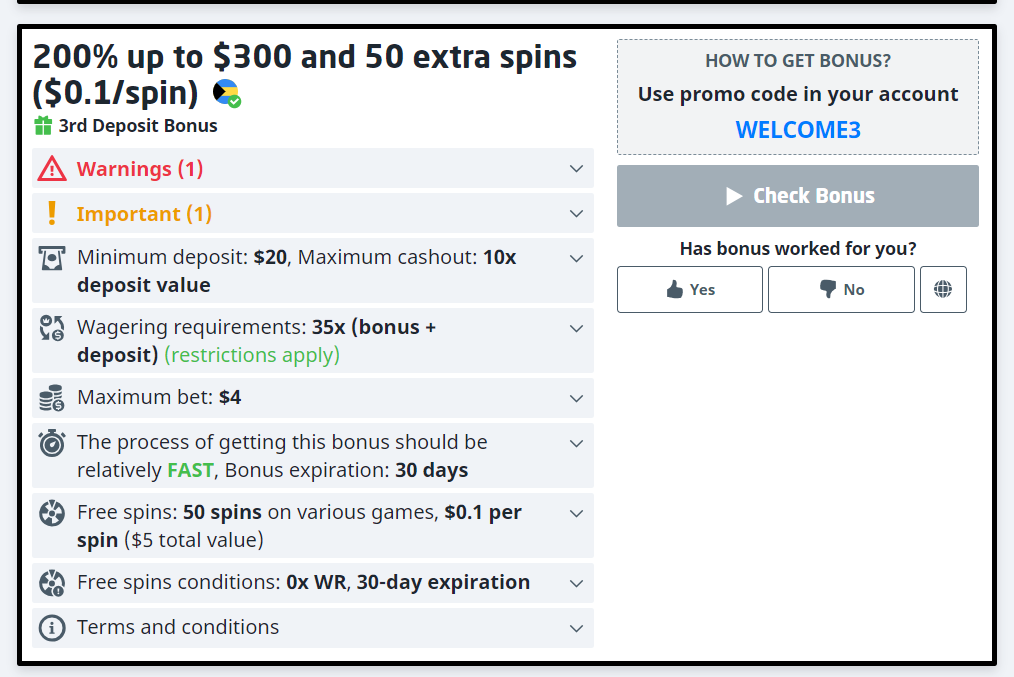The image size is (1014, 677).
Task: Click the wagering requirements icon
Action: tap(52, 328)
